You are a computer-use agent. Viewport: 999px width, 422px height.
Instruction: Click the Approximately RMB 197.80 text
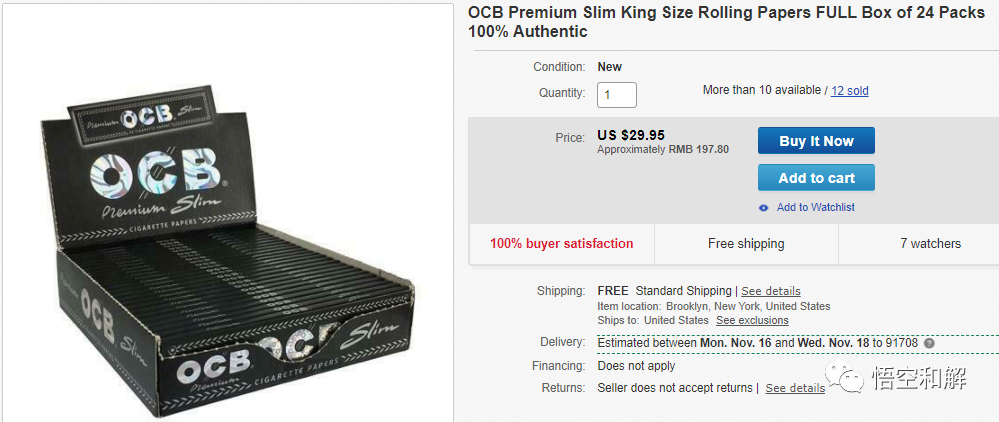(663, 150)
